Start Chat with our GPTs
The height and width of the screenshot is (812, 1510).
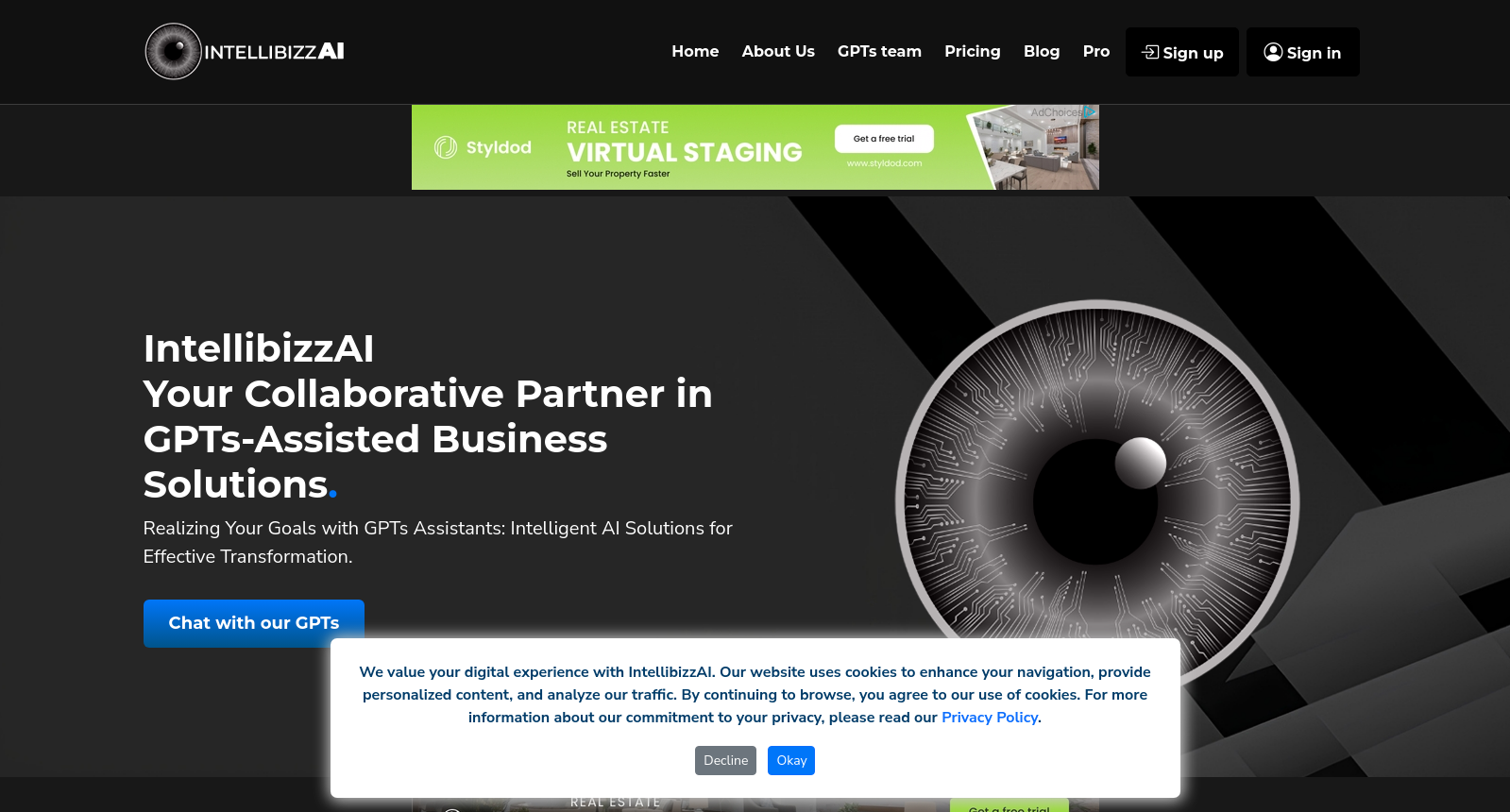254,623
